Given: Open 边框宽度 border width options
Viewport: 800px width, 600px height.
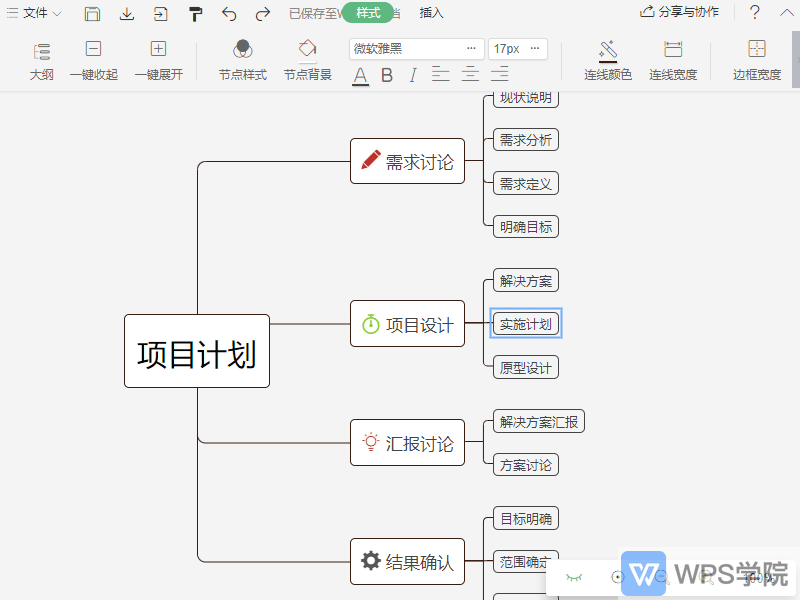Looking at the screenshot, I should coord(757,61).
